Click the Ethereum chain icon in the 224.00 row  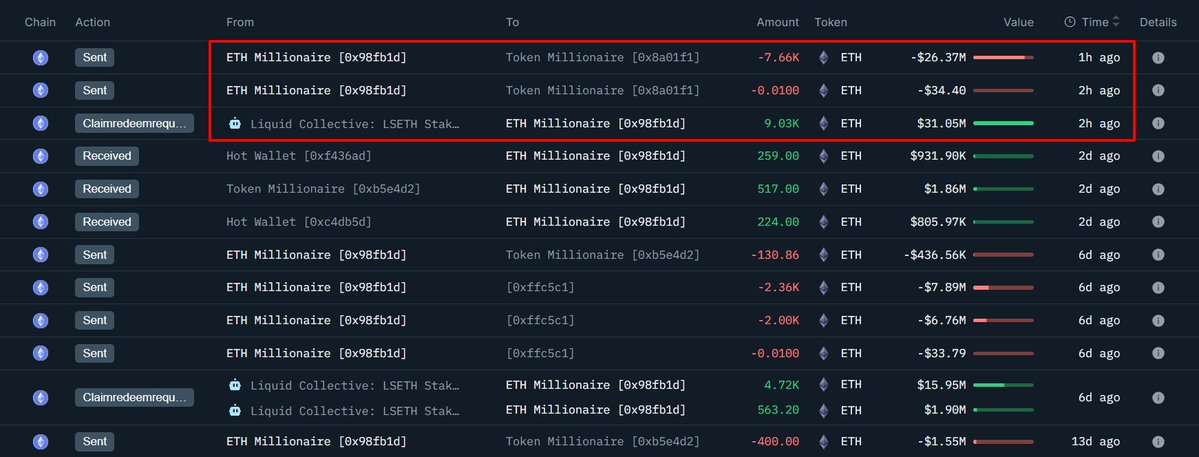[41, 222]
